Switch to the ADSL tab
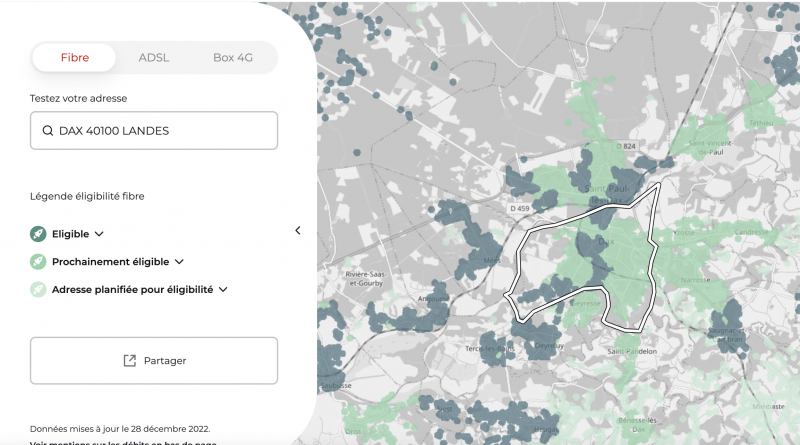 [x=154, y=57]
